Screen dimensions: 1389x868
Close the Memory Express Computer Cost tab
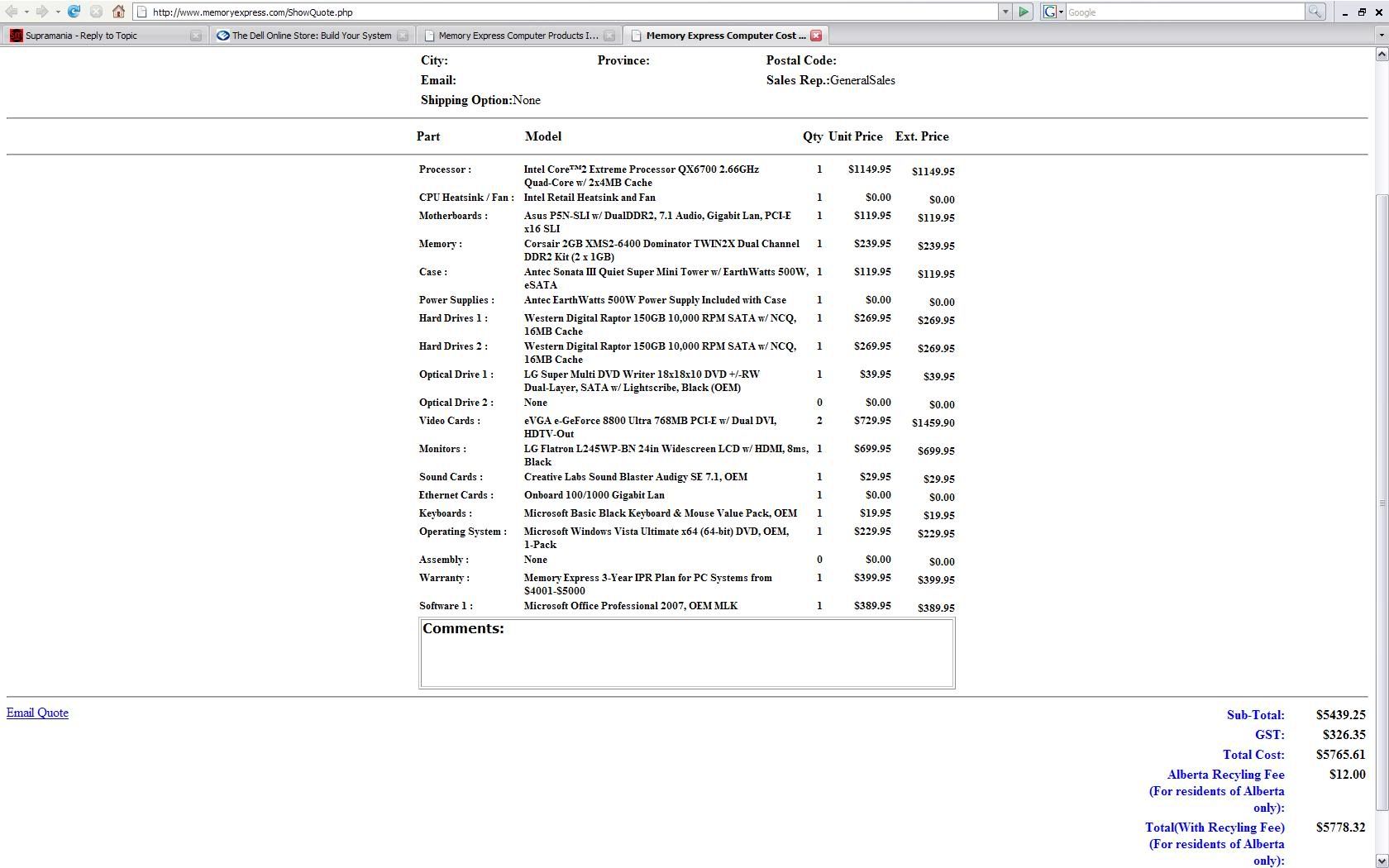point(816,36)
